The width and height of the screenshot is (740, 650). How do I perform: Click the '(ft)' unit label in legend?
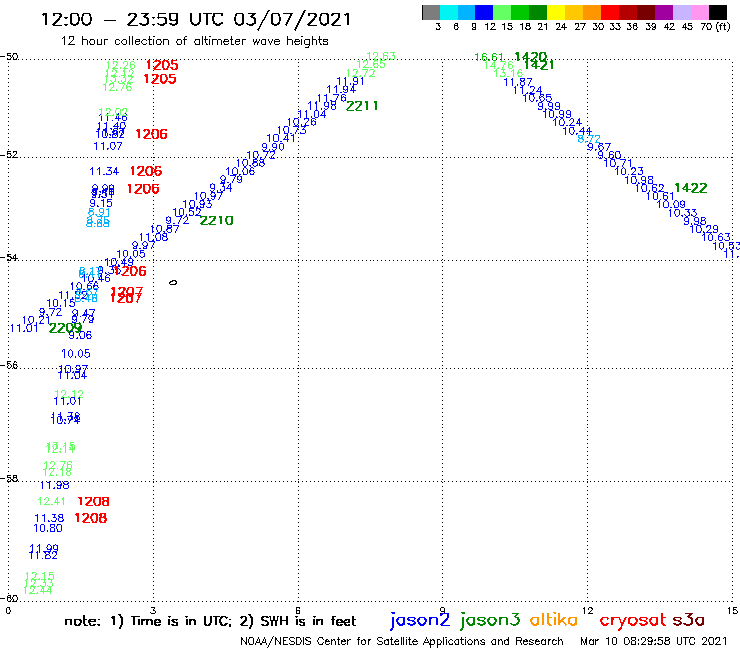(723, 27)
